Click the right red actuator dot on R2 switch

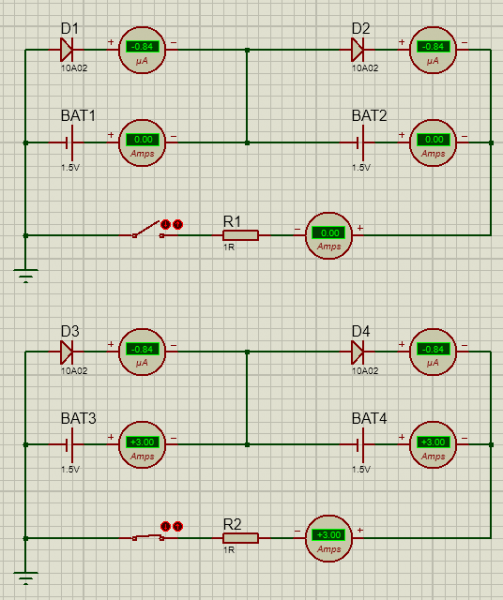point(178,527)
